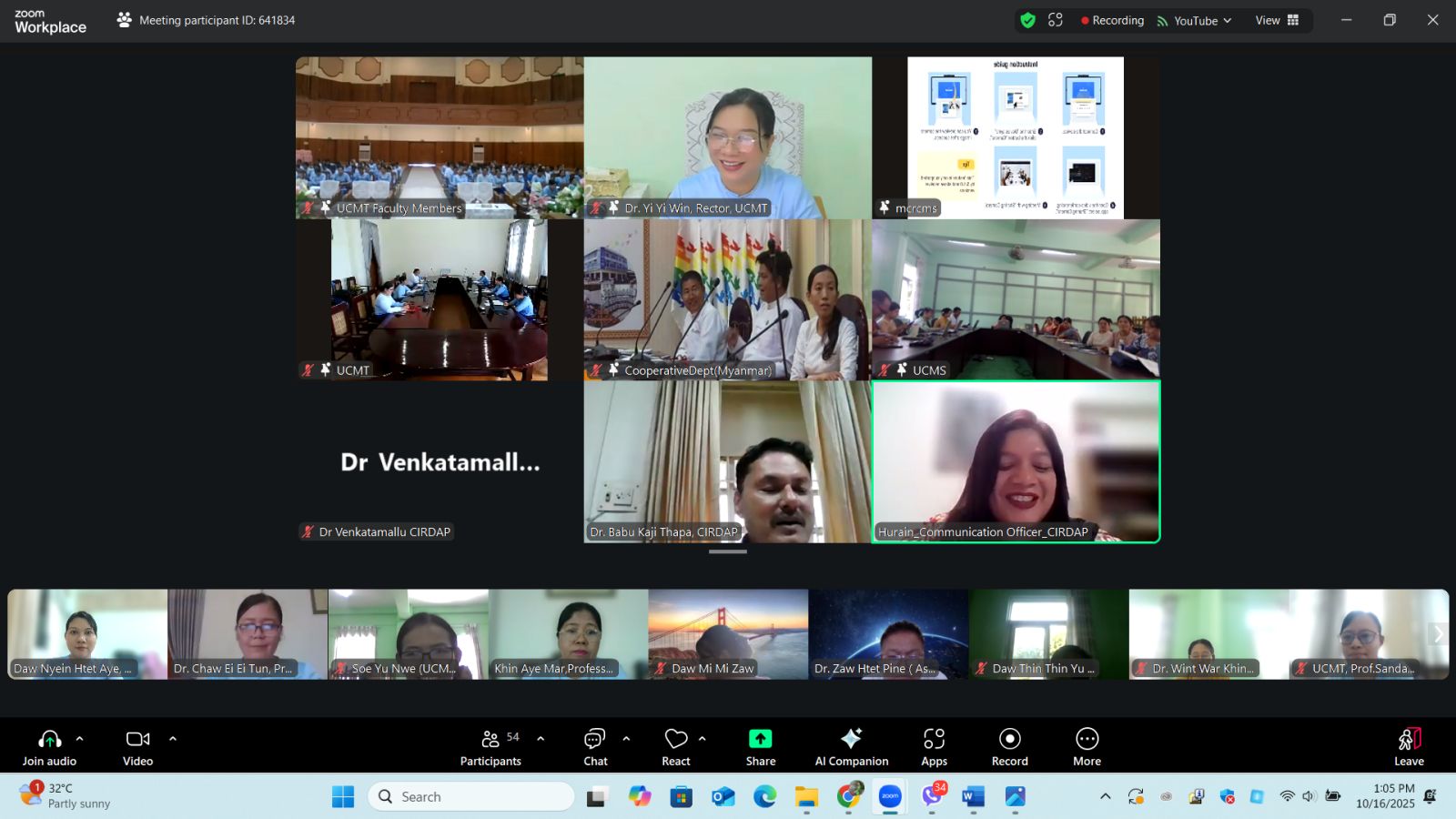Toggle Video camera on
The height and width of the screenshot is (819, 1456).
(138, 746)
